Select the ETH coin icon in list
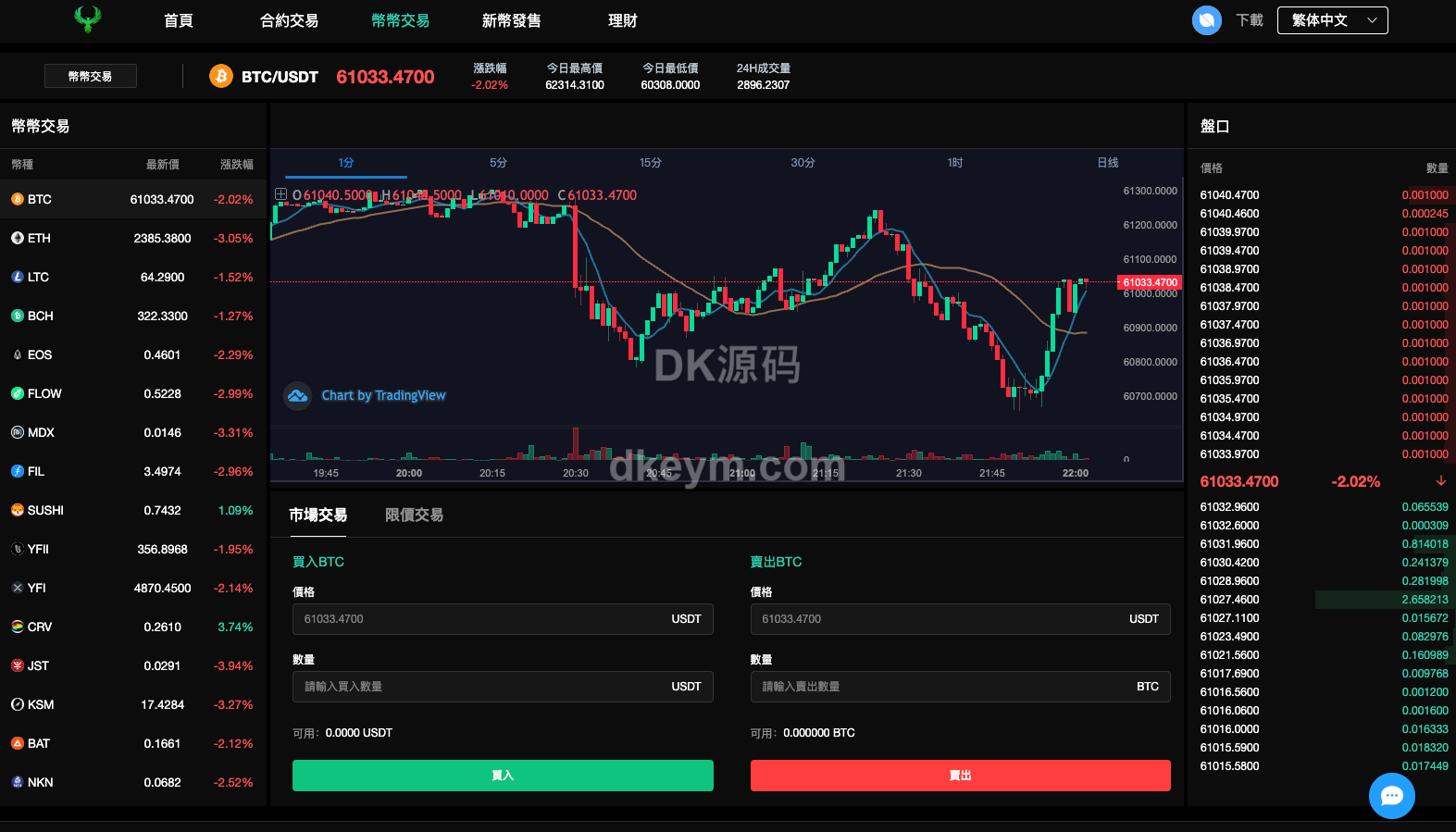 (18, 238)
